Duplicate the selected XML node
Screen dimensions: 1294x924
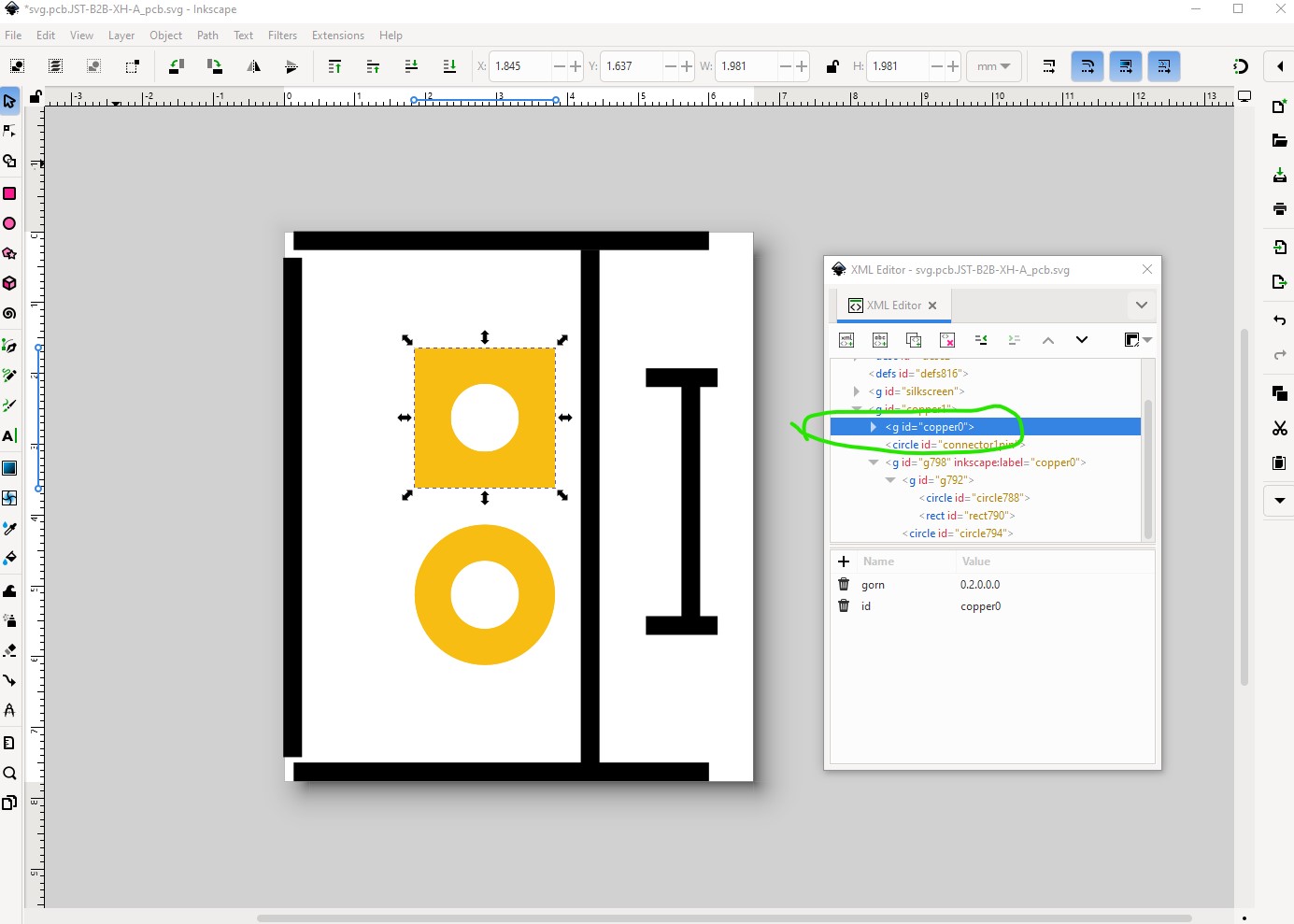(x=914, y=340)
